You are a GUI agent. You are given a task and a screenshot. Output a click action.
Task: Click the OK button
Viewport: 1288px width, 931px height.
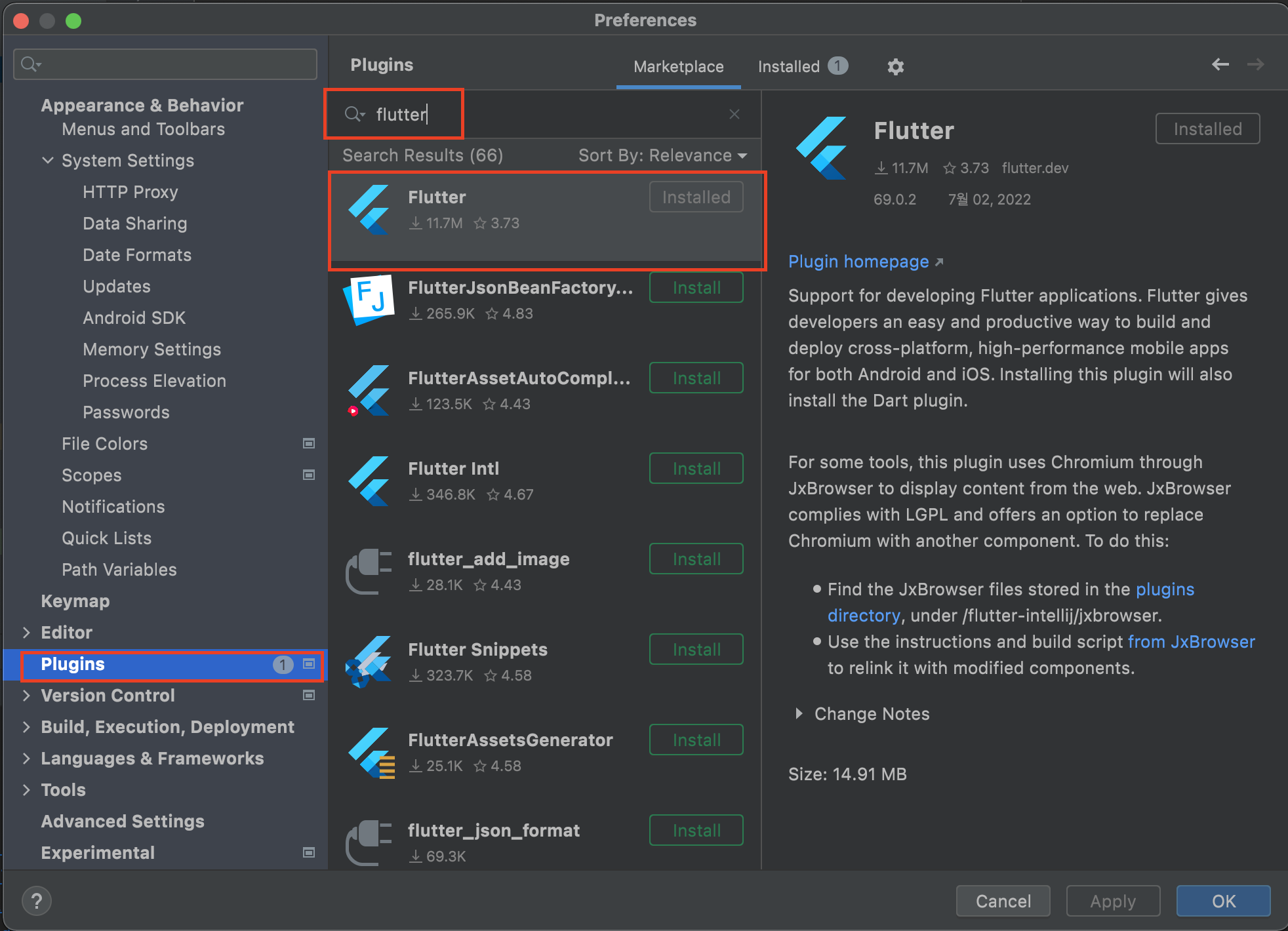[1222, 901]
